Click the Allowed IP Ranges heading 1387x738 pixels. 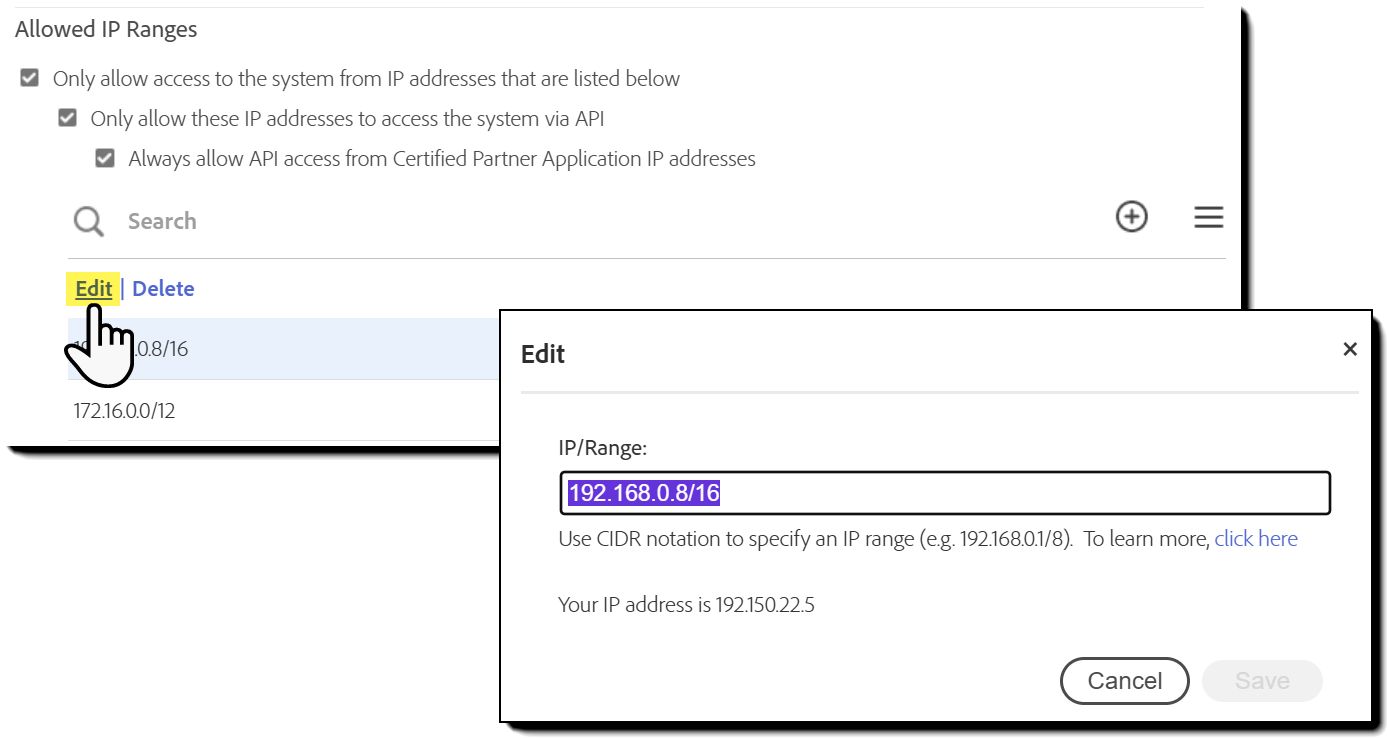[x=105, y=29]
